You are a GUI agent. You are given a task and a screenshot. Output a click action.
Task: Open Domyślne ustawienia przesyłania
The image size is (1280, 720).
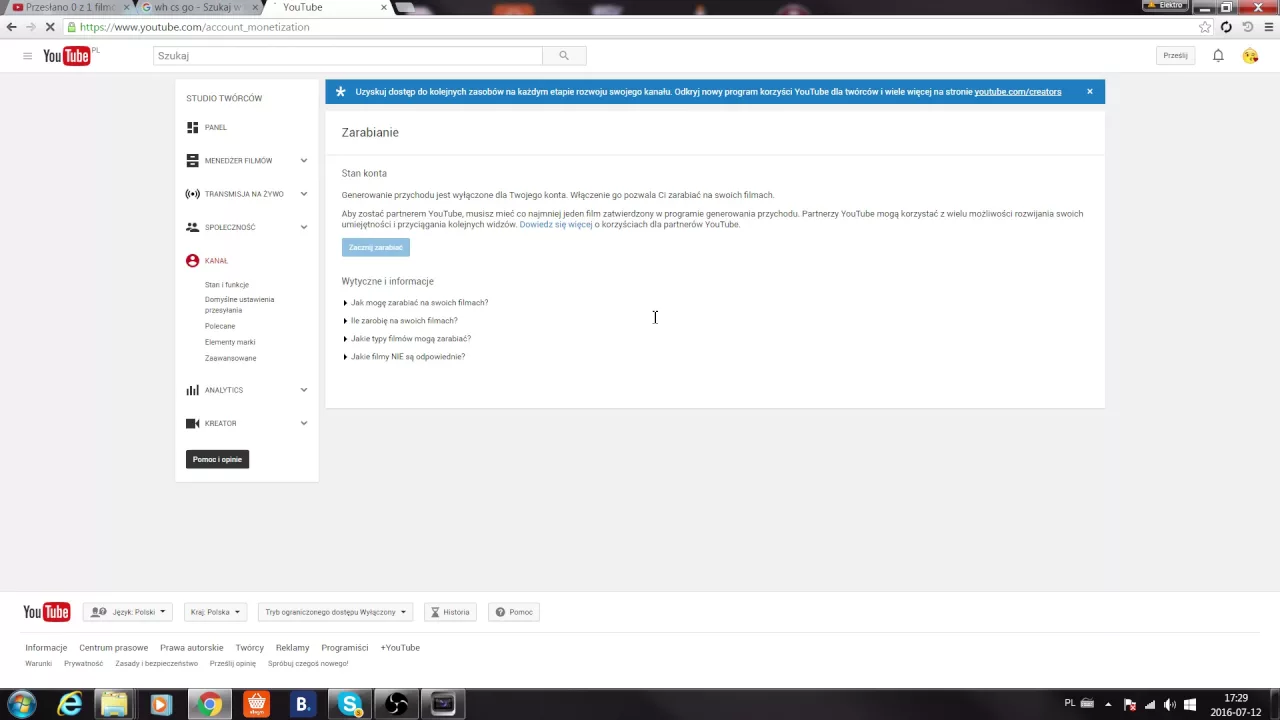point(239,305)
